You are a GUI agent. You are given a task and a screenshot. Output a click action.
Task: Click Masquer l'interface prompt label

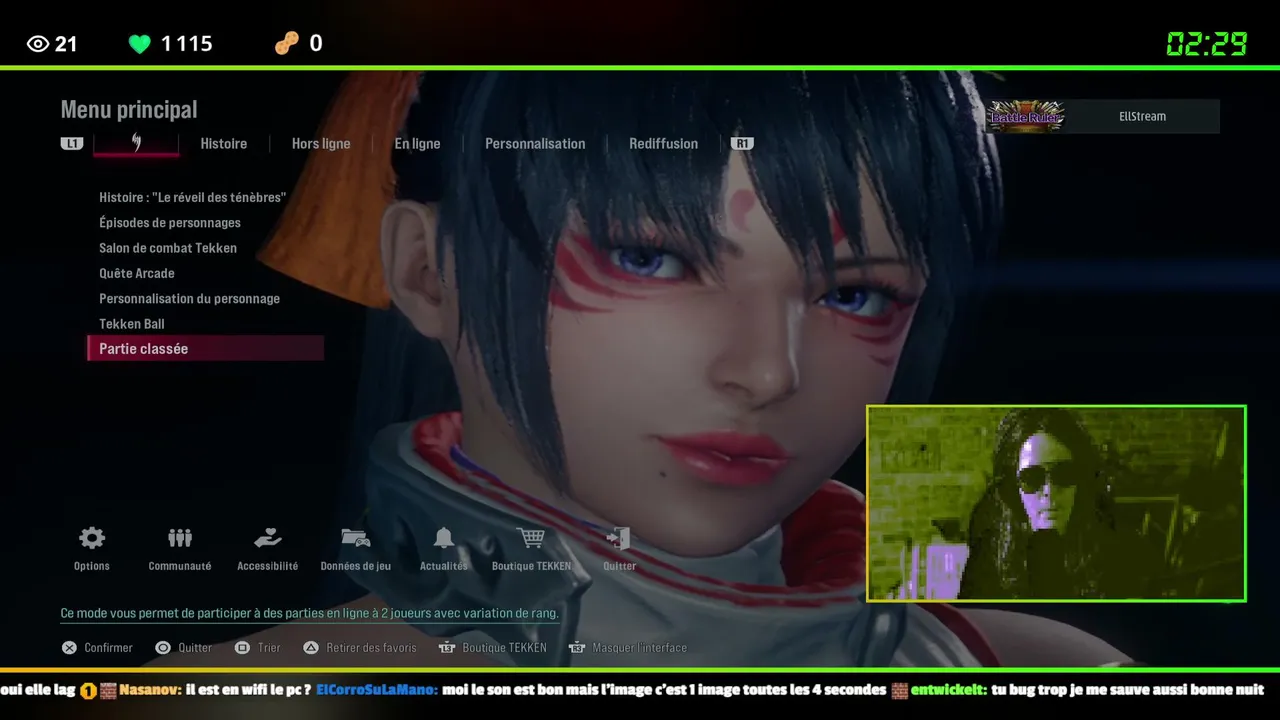(640, 648)
